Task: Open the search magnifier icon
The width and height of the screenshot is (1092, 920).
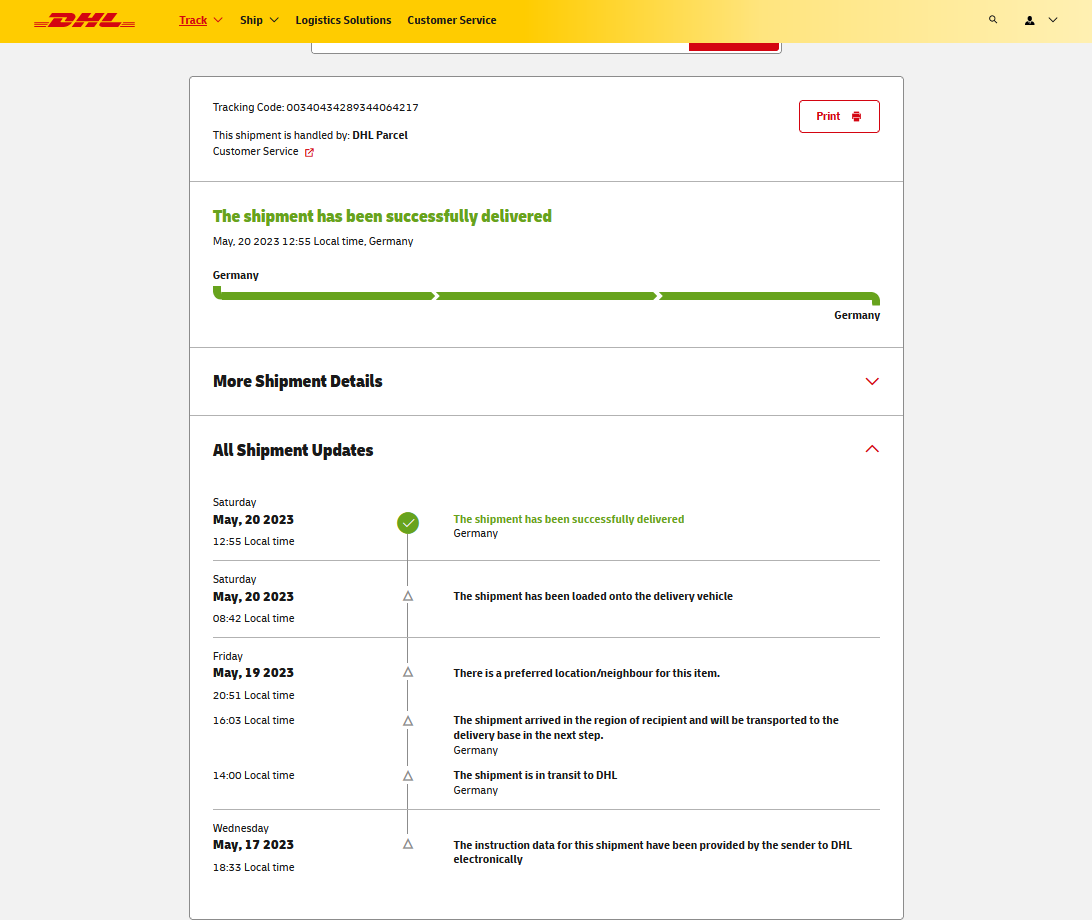Action: (x=992, y=20)
